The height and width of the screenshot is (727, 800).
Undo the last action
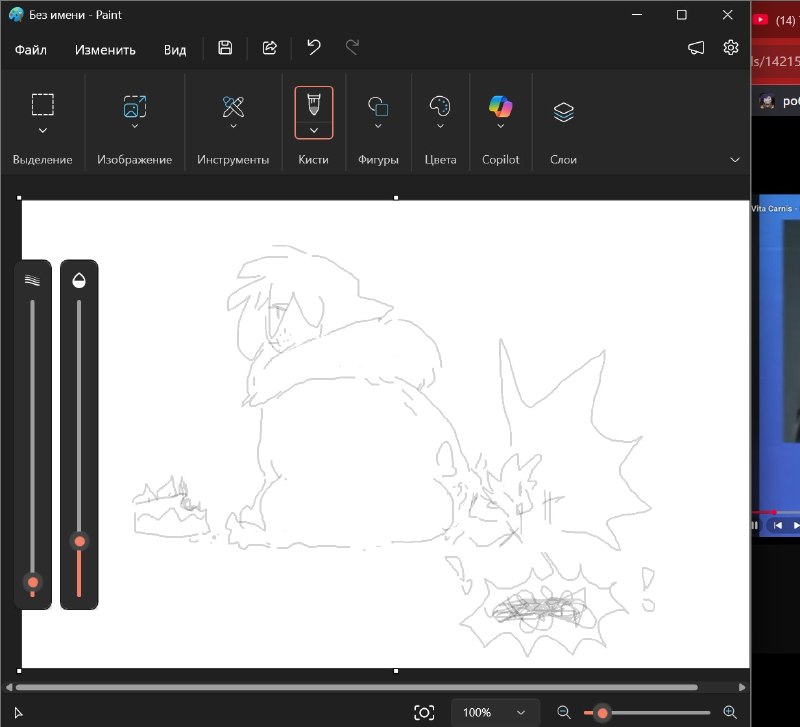coord(314,48)
